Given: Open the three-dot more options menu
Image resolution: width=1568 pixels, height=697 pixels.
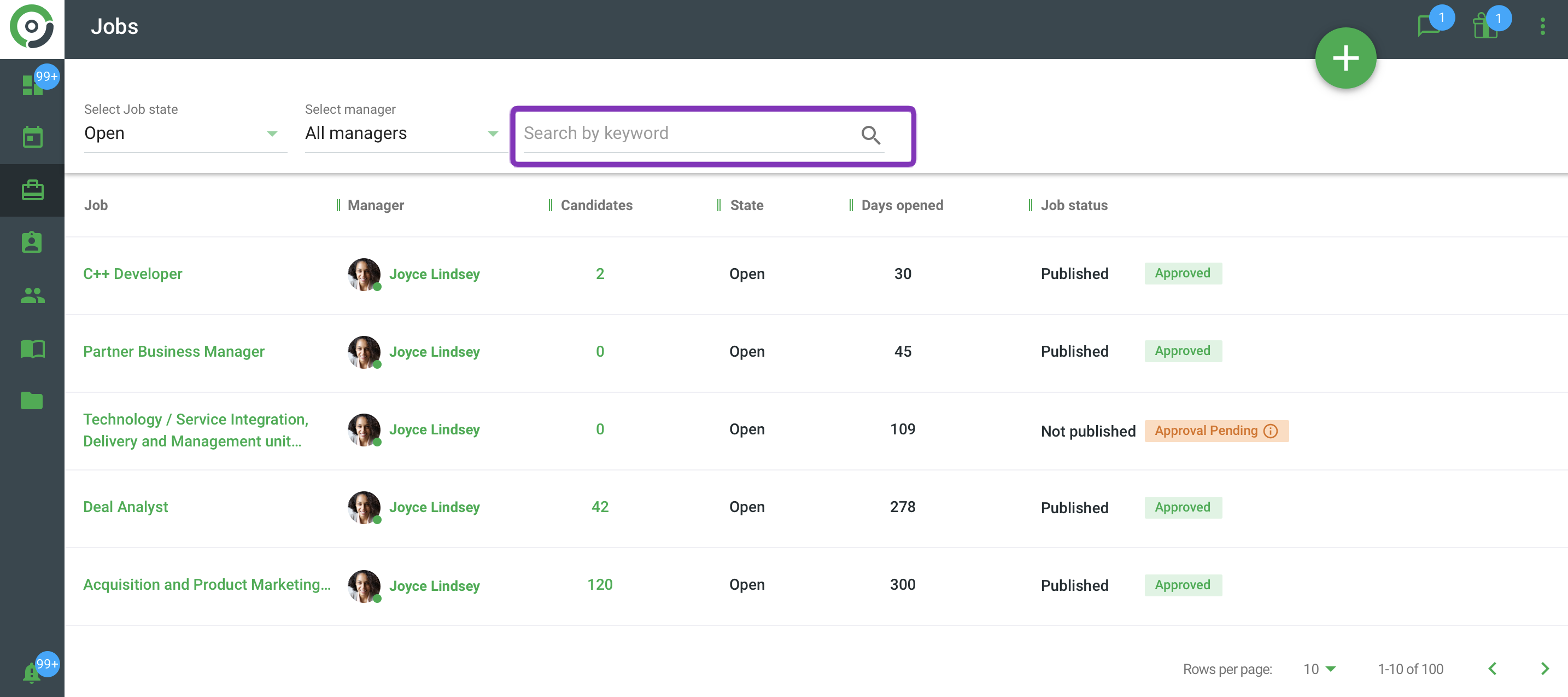Looking at the screenshot, I should [1542, 26].
